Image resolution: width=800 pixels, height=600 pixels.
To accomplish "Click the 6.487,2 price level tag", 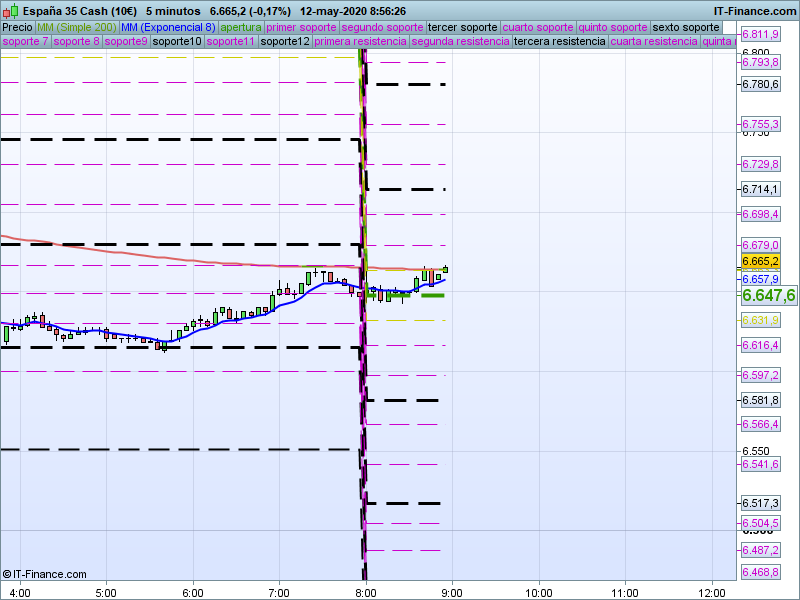I will [x=761, y=551].
